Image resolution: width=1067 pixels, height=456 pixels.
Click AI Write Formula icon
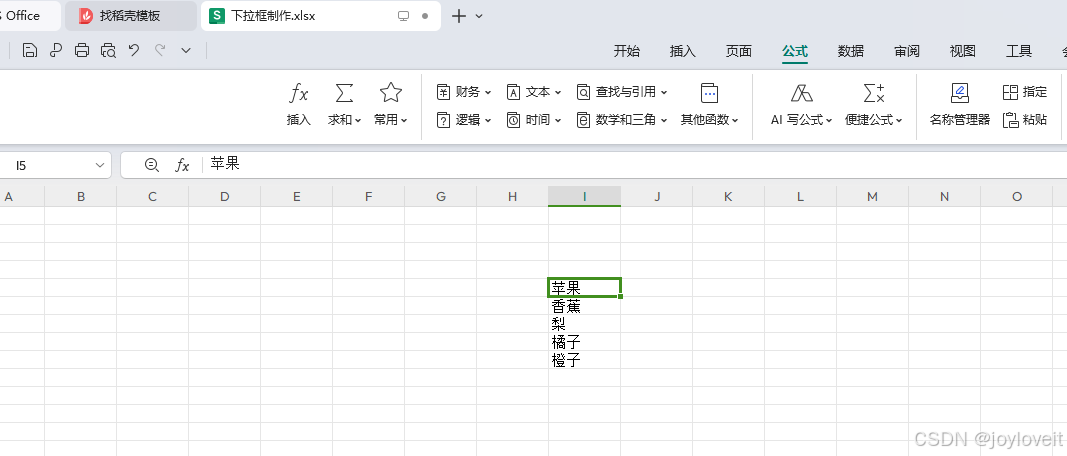802,93
